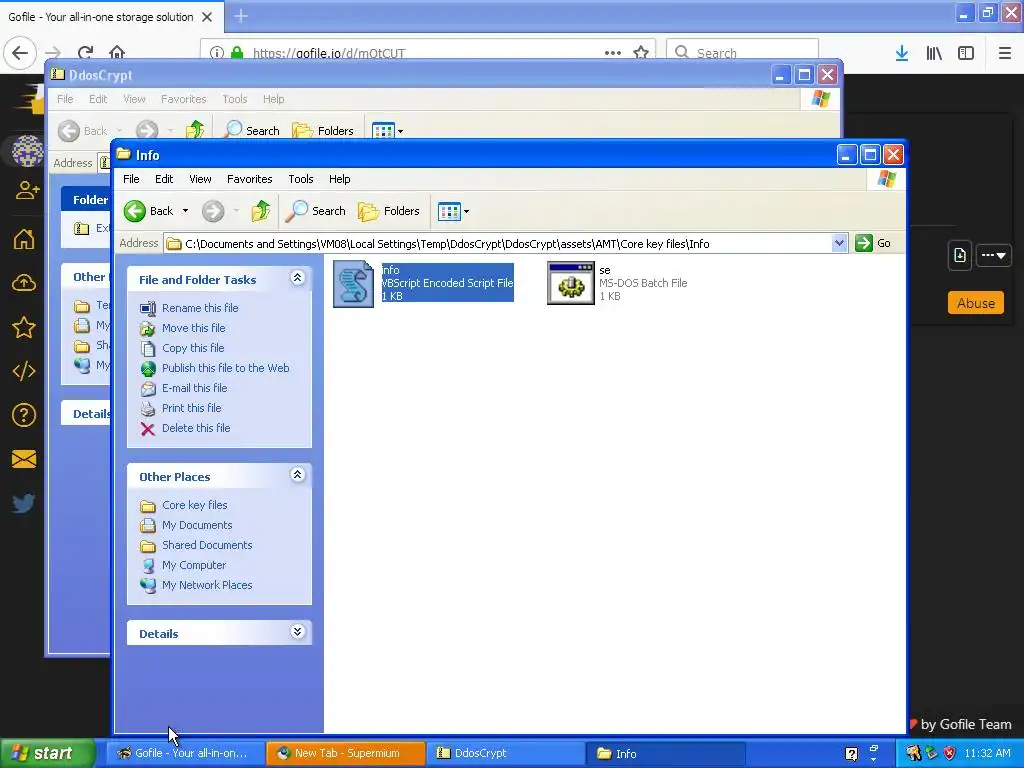Click Search in DdosCrypt window toolbar
Viewport: 1024px width, 768px height.
pos(252,131)
